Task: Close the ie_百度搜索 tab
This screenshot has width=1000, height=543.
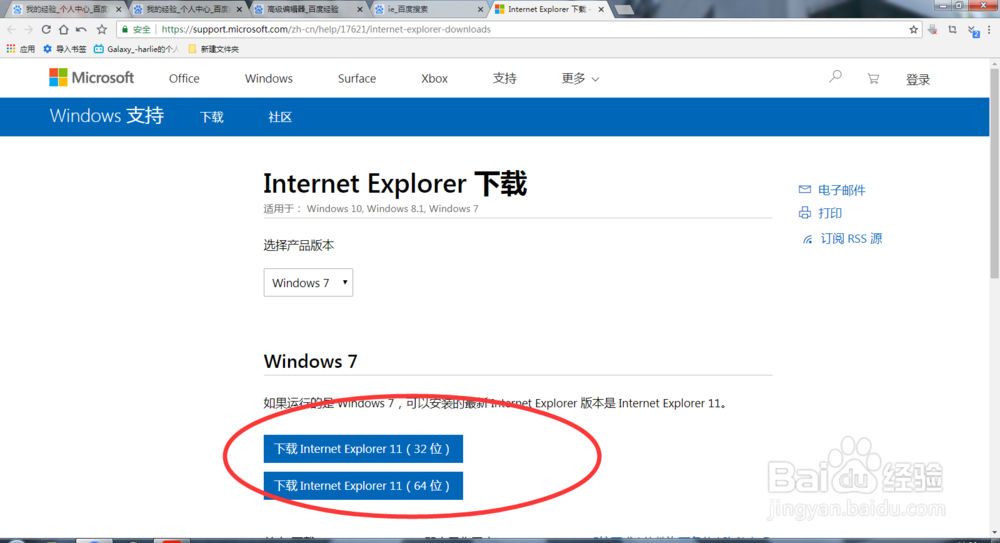Action: (x=480, y=10)
